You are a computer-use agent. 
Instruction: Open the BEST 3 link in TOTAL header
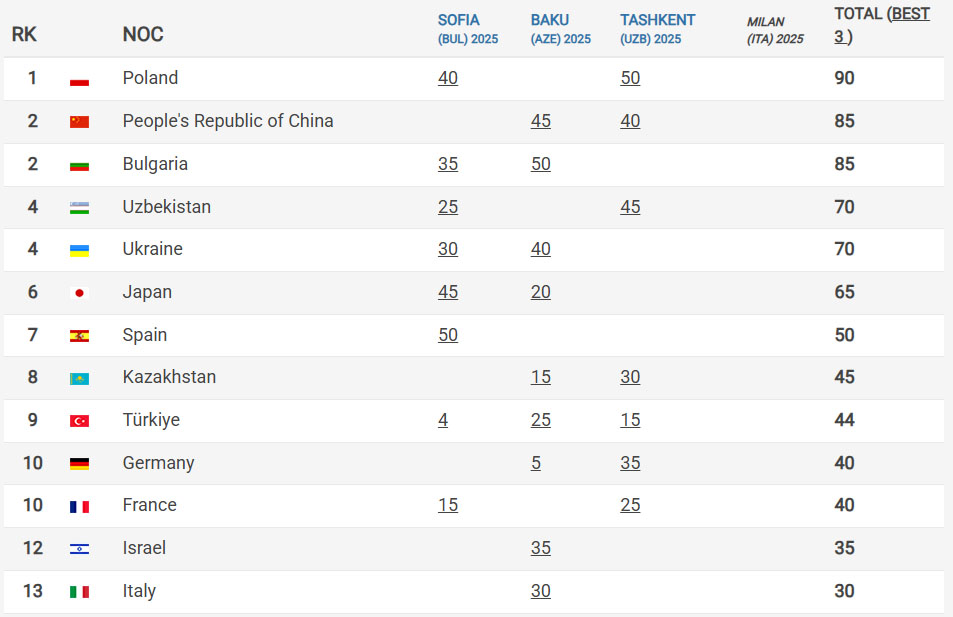[881, 25]
